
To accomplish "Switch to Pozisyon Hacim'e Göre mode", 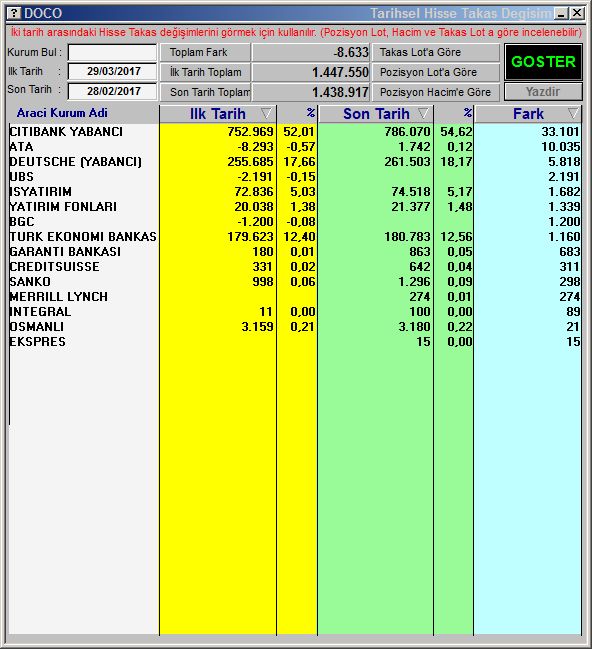I will 436,92.
